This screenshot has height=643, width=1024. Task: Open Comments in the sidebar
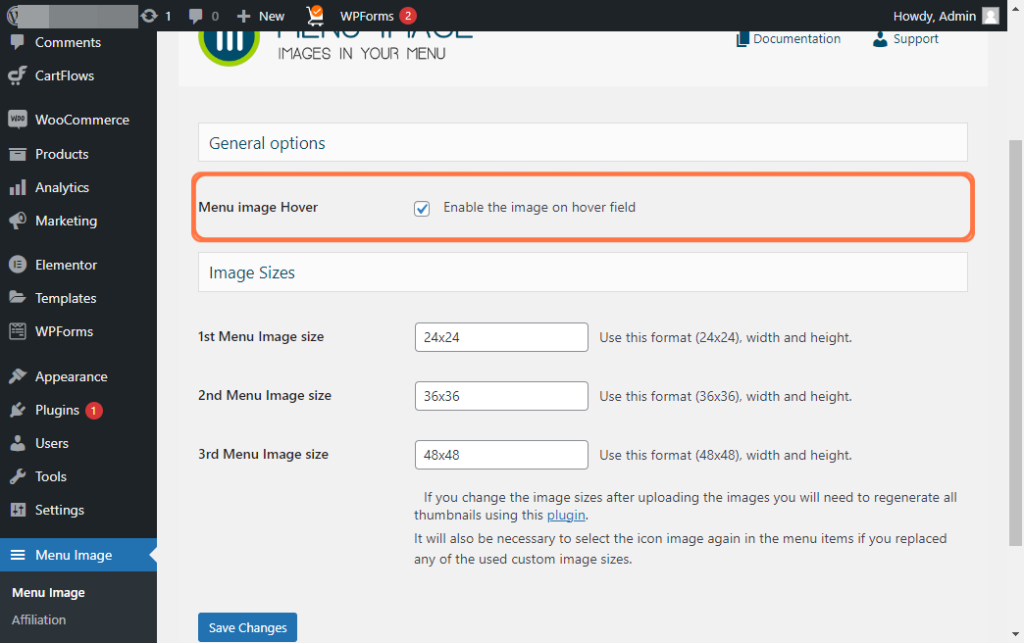(68, 42)
